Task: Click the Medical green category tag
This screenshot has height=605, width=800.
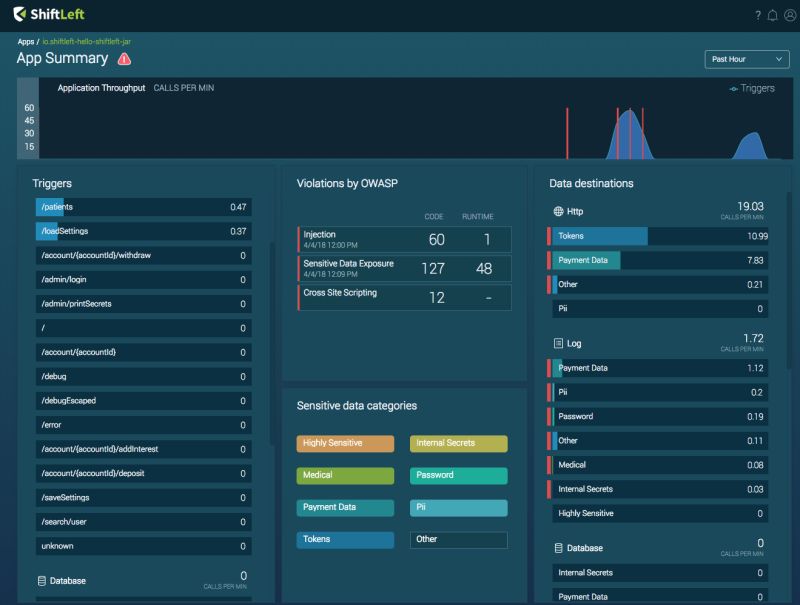Action: (345, 475)
